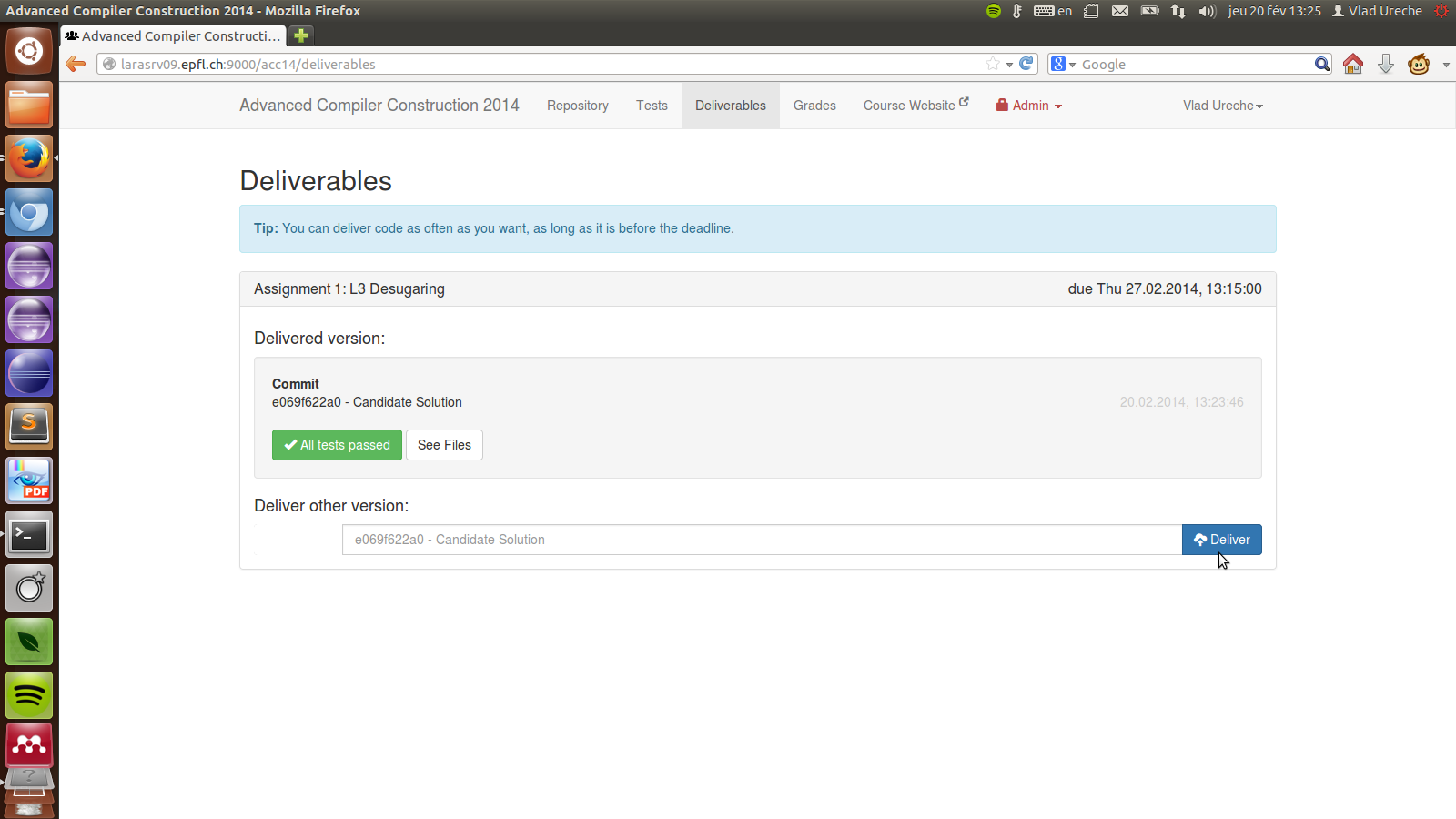The width and height of the screenshot is (1456, 819).
Task: Bookmark this page with the star
Action: pos(993,64)
